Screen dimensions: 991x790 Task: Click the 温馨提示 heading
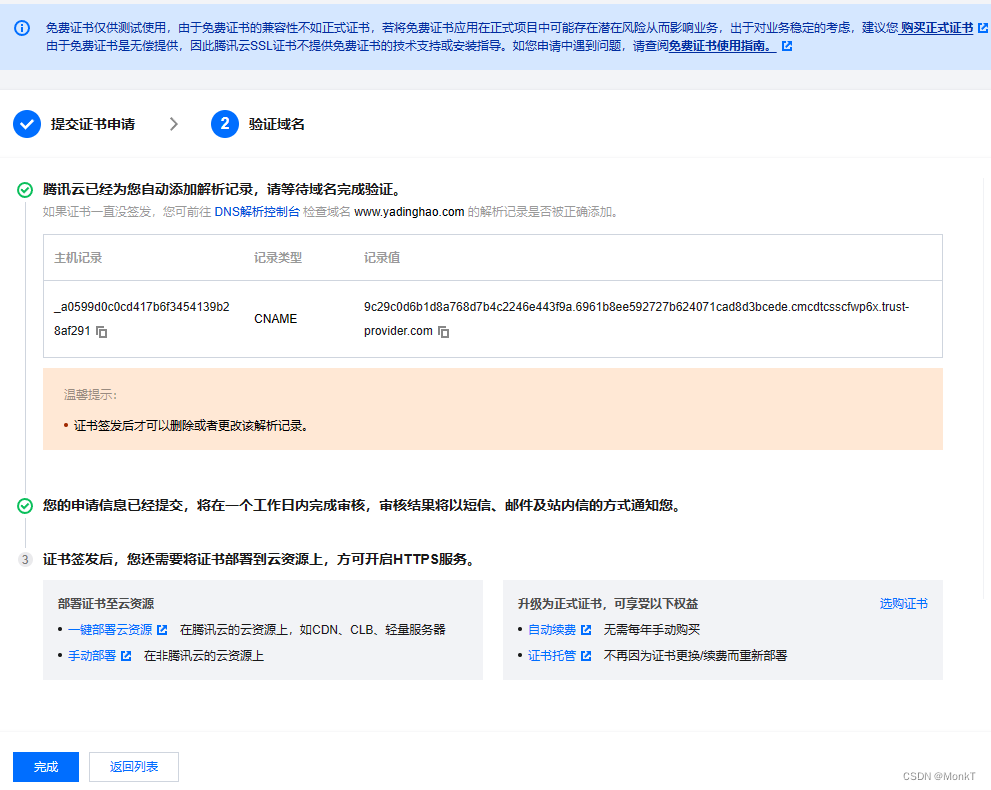(x=90, y=395)
